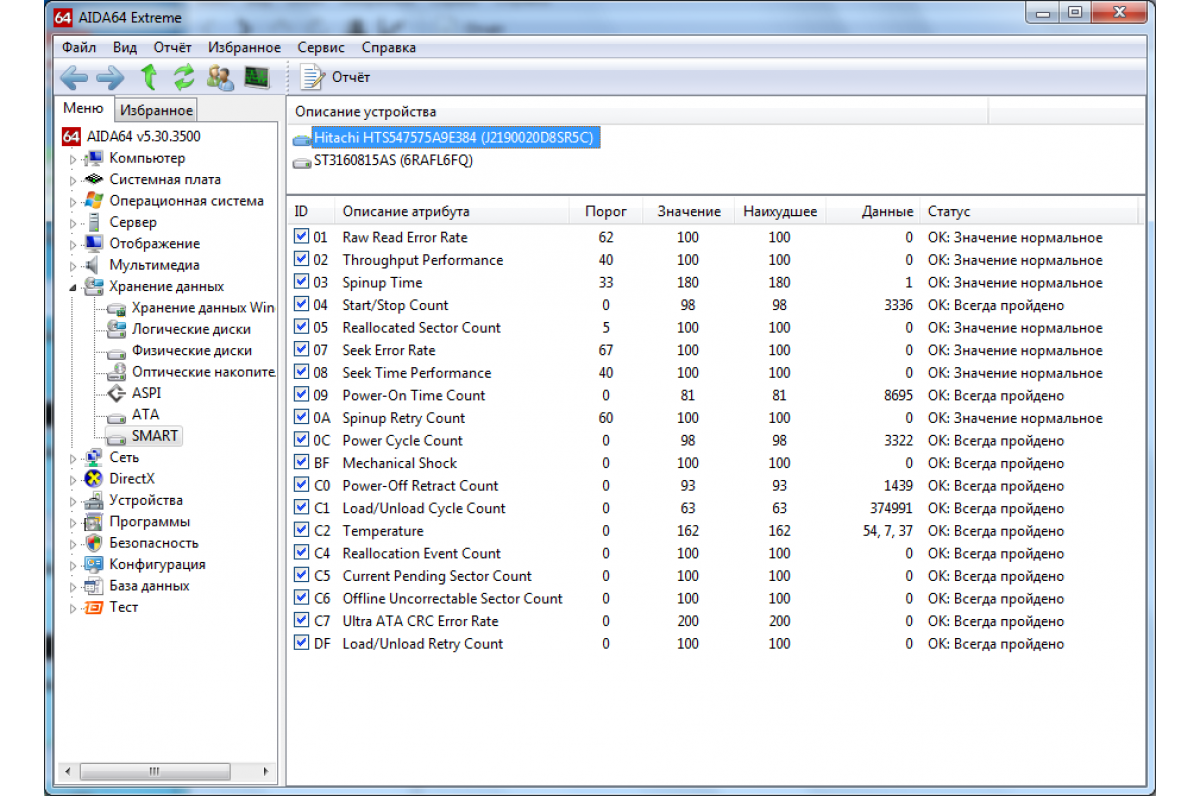
Task: Click the Отчёт toolbar button label
Action: click(351, 77)
